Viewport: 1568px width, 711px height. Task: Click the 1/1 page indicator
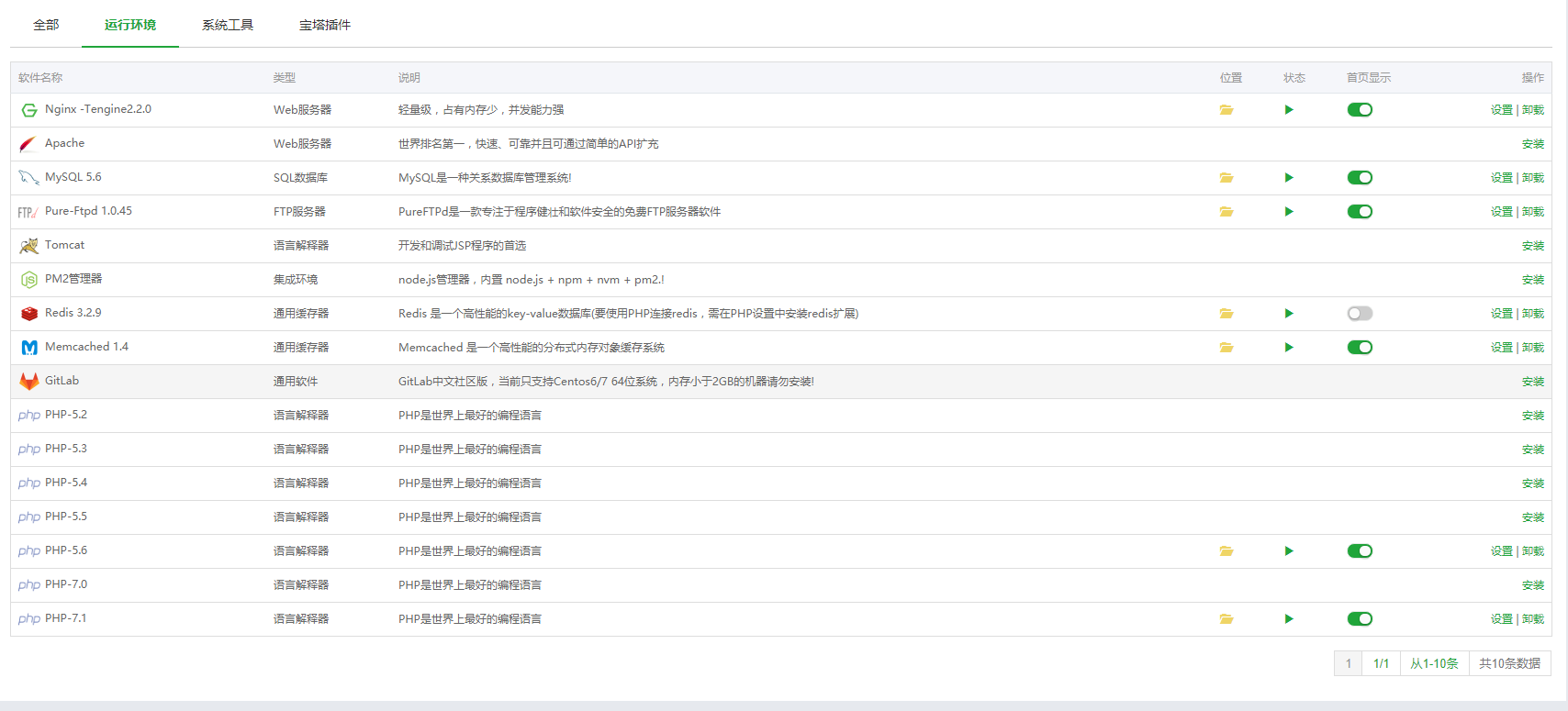point(1382,663)
